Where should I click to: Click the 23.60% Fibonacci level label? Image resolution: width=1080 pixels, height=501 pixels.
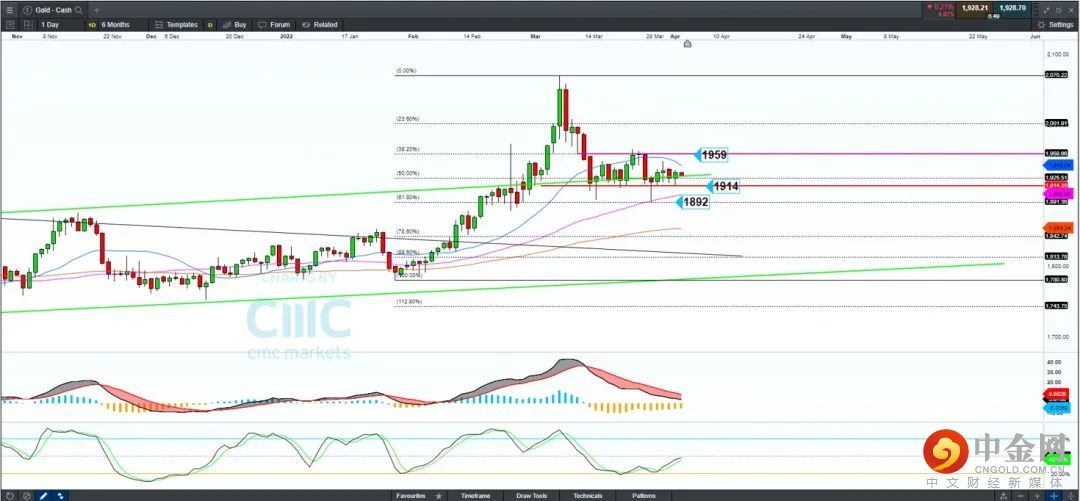408,119
